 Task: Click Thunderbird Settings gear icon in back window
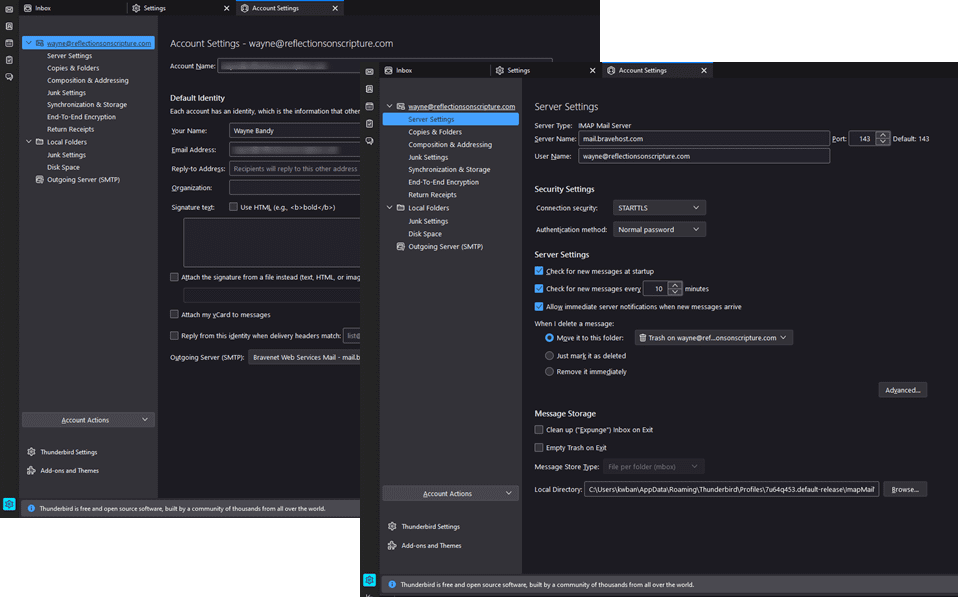point(31,452)
